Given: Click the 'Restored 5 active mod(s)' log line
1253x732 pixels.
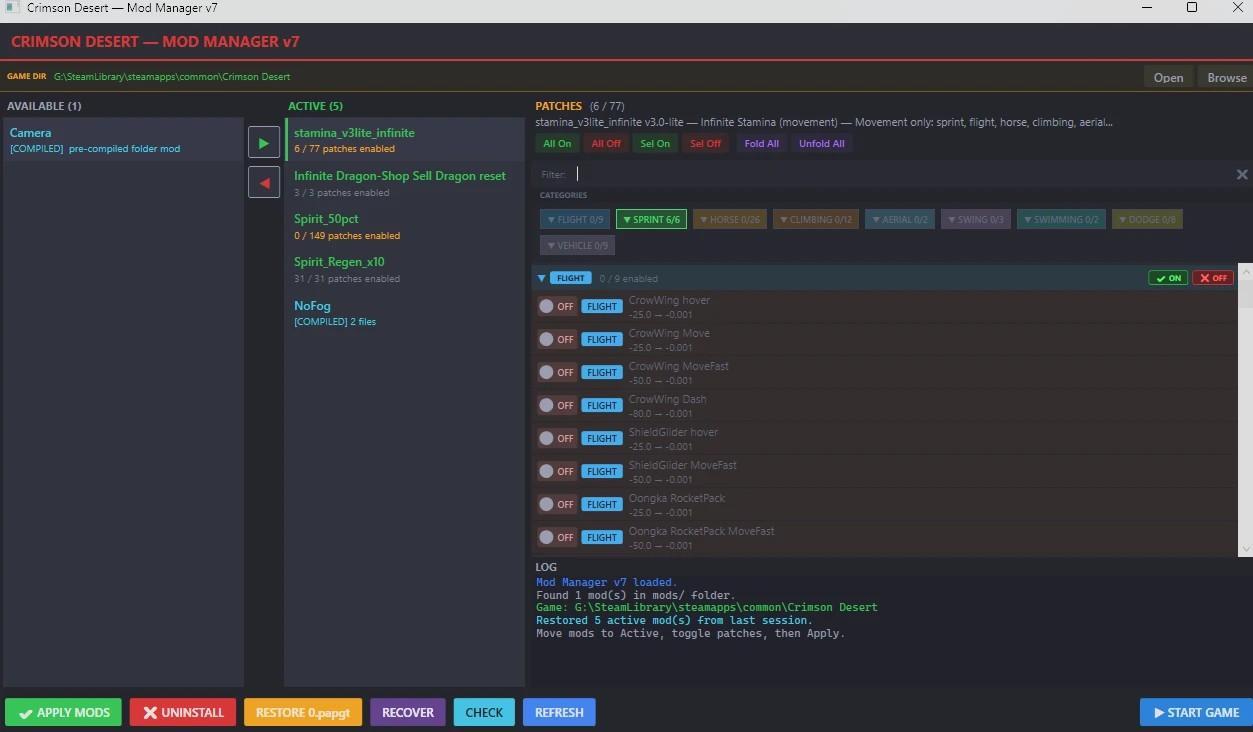Looking at the screenshot, I should pyautogui.click(x=674, y=620).
